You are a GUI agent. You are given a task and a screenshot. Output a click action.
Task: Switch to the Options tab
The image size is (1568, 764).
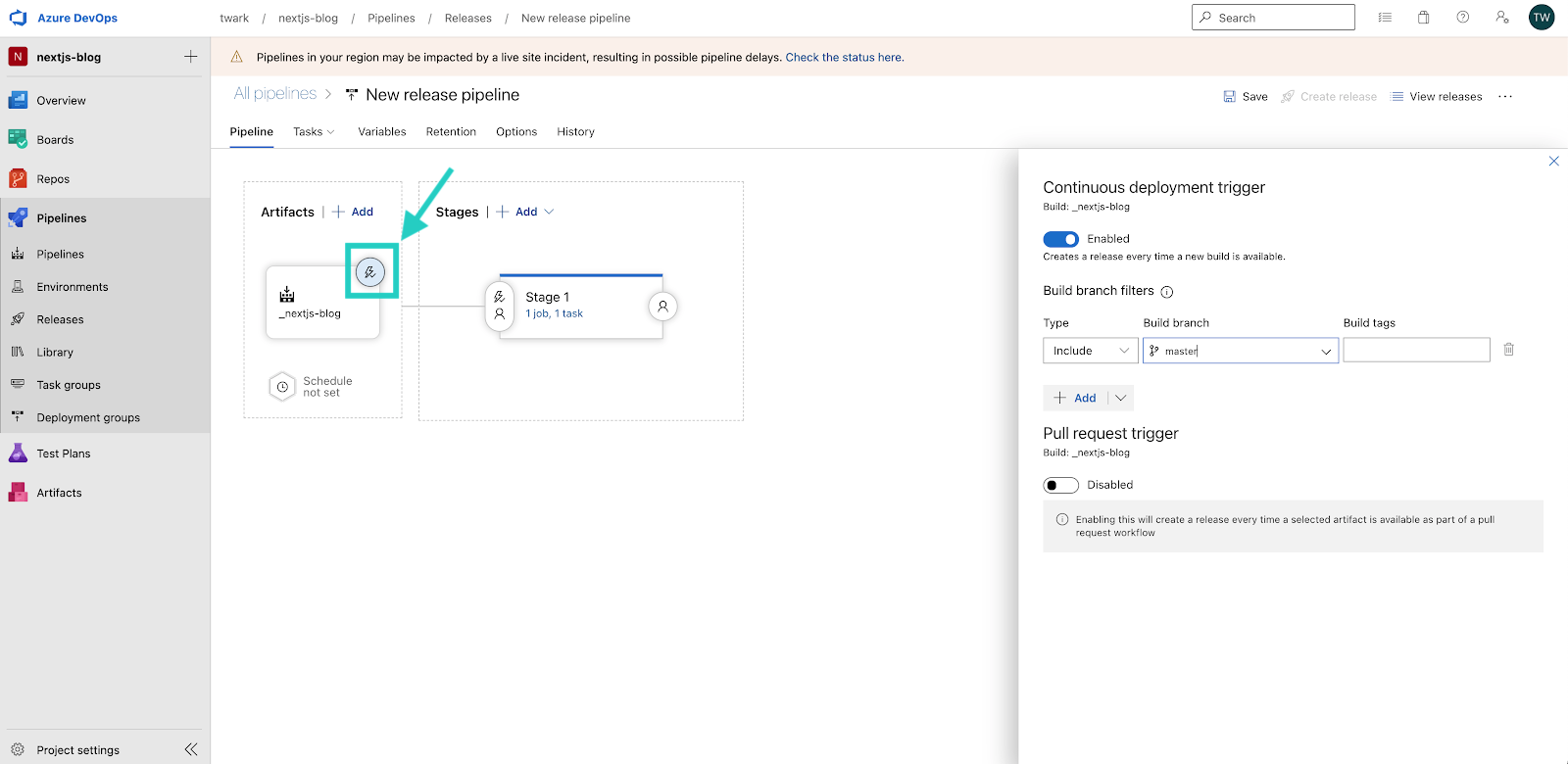[x=516, y=131]
